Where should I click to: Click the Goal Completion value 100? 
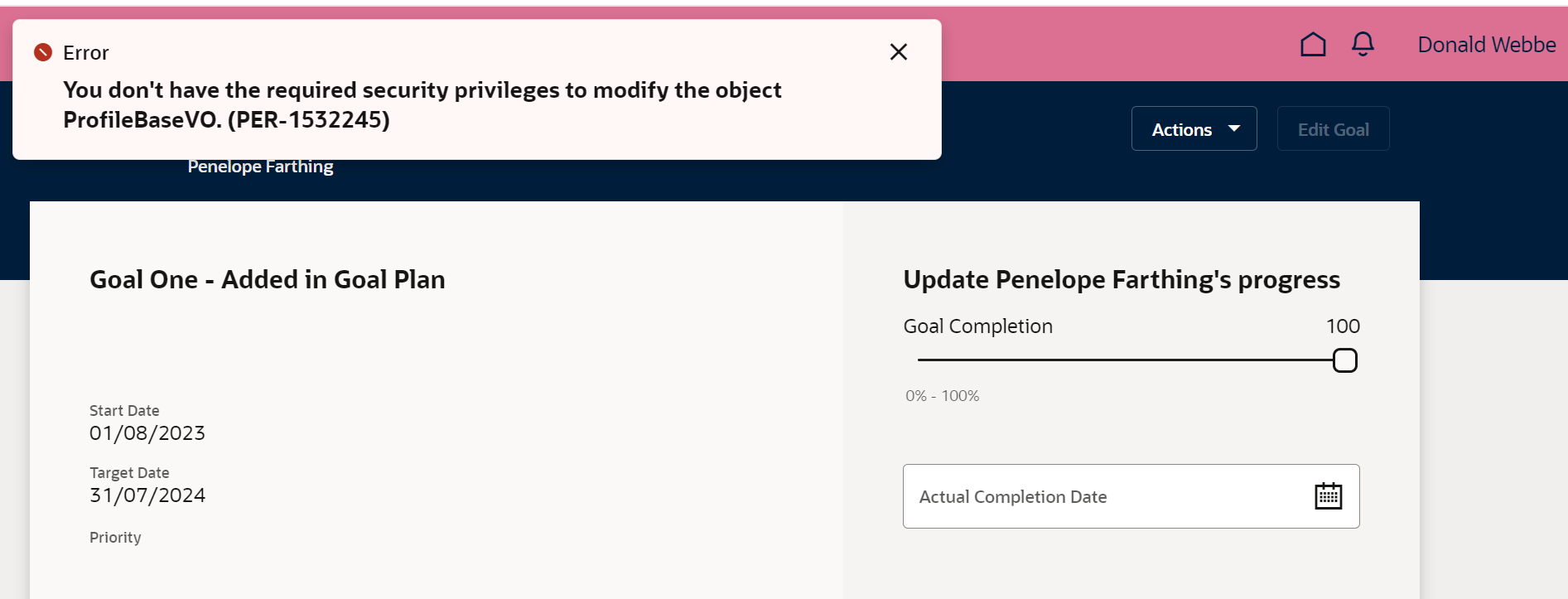[1343, 326]
